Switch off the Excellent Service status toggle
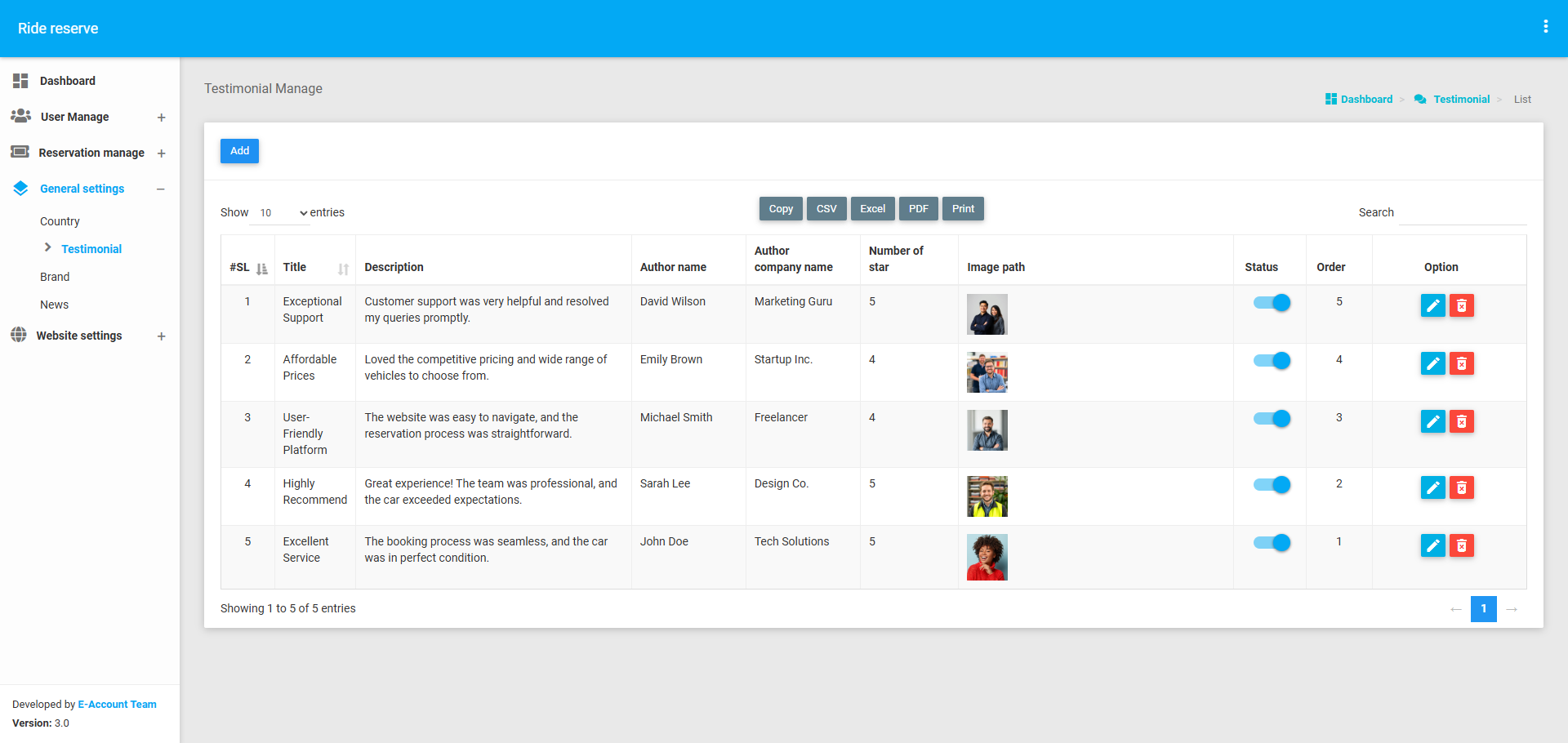1568x743 pixels. (x=1272, y=543)
